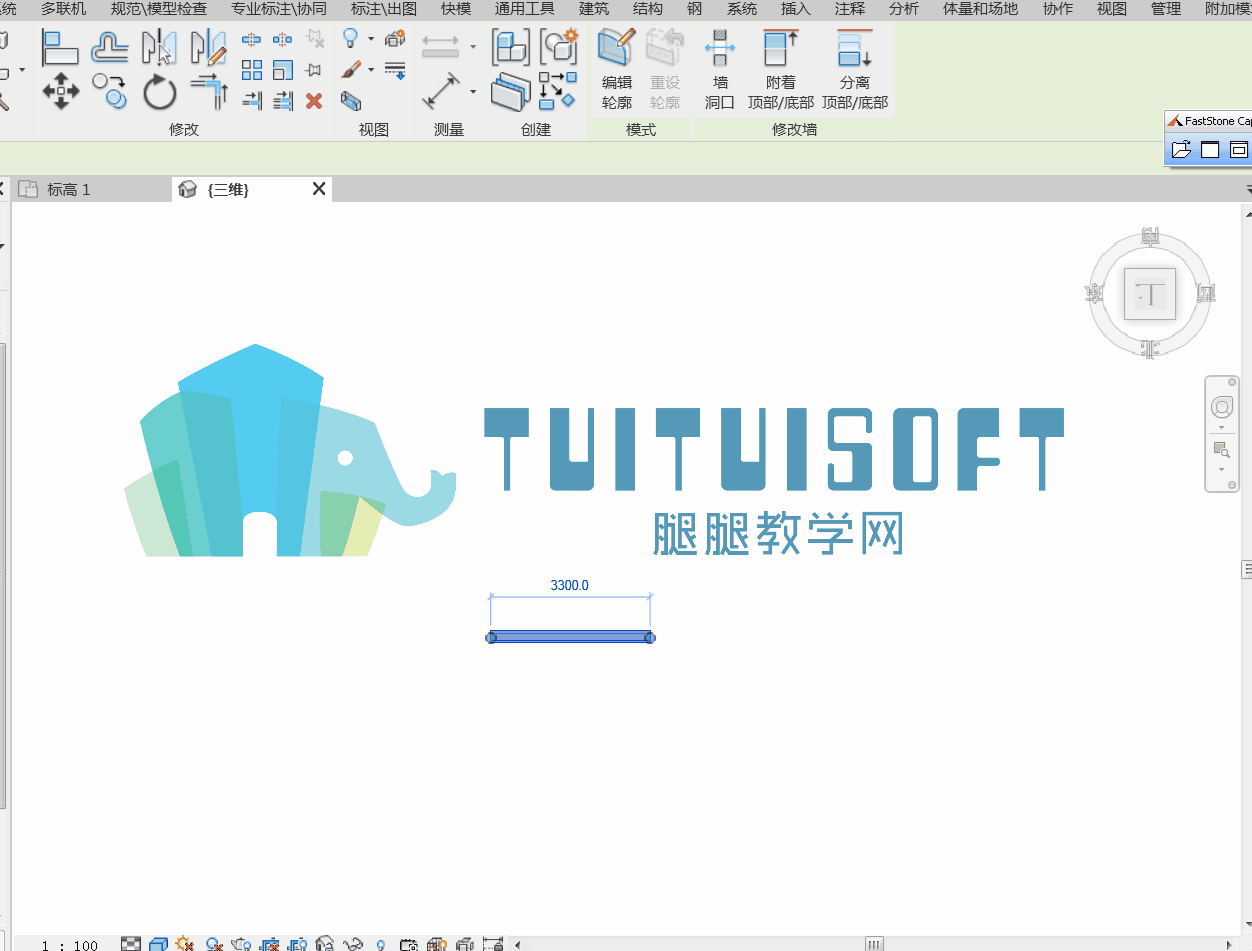This screenshot has height=951, width=1252.
Task: Delete the selected element with red X
Action: point(313,101)
